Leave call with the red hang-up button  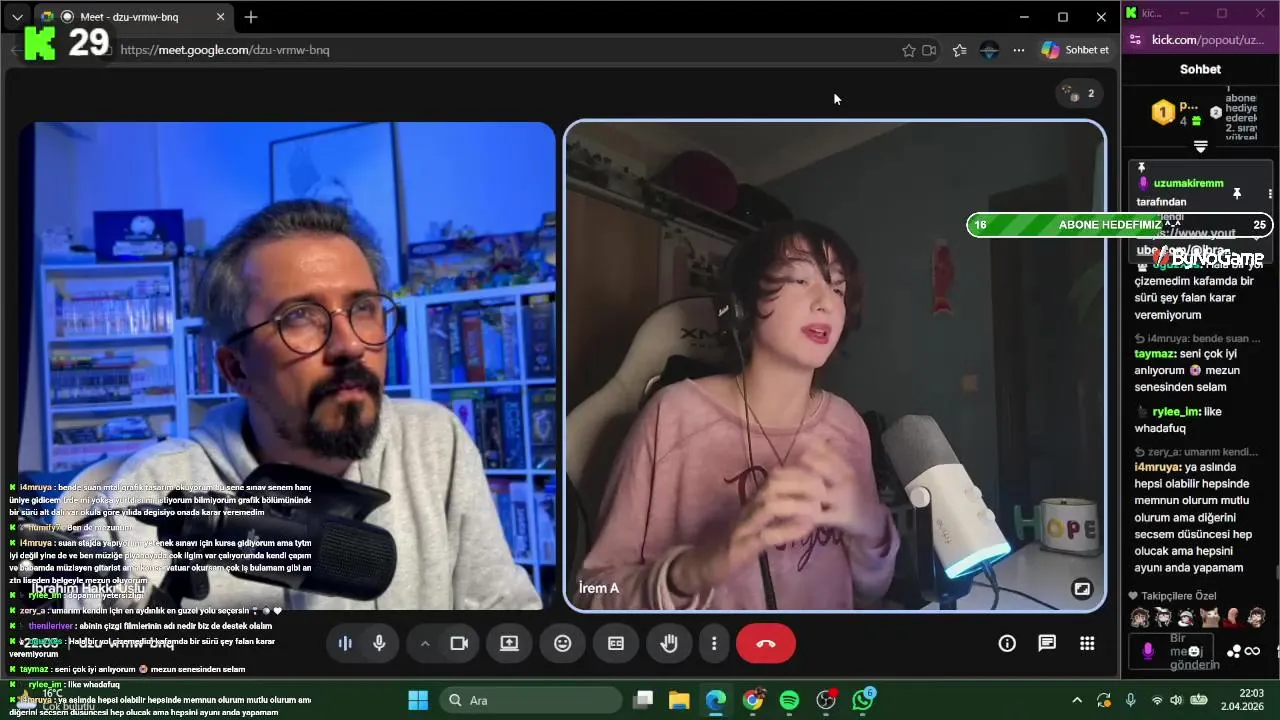[766, 643]
